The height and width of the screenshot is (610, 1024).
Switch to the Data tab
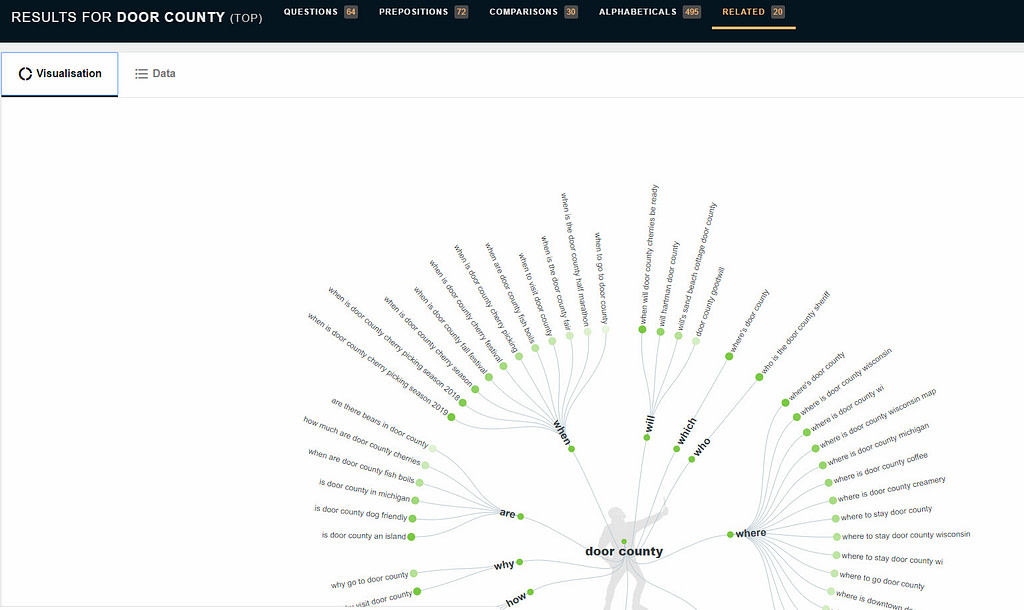click(x=154, y=72)
